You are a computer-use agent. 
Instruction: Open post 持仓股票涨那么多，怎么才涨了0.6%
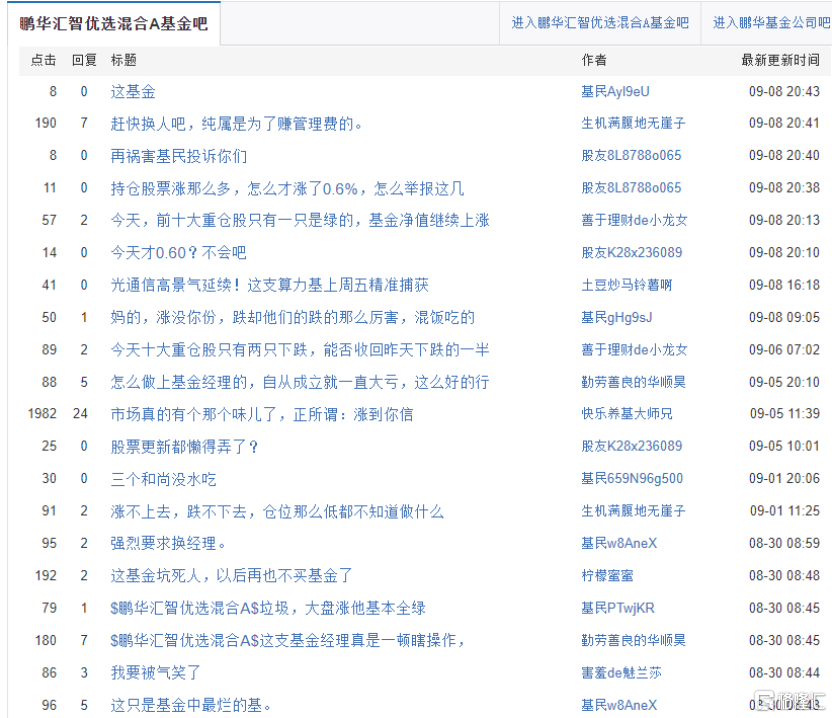(287, 188)
